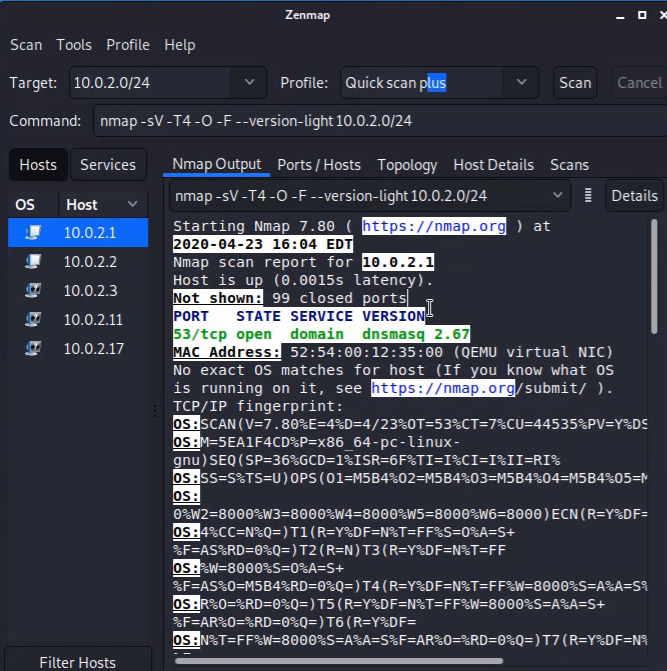Select host 10.0.2.3 in list
Image resolution: width=667 pixels, height=671 pixels.
point(78,291)
